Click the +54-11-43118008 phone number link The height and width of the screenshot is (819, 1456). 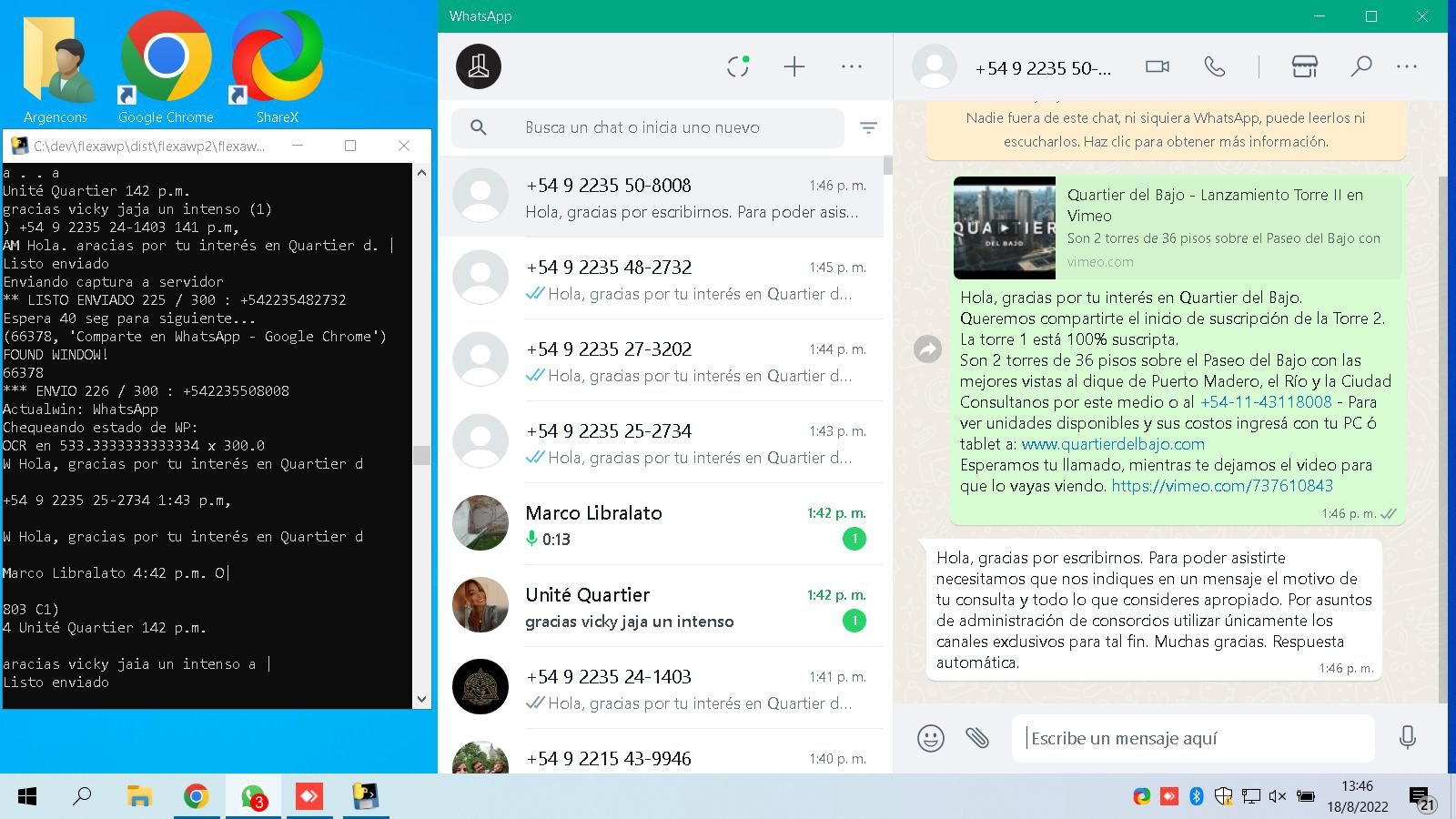click(1266, 402)
